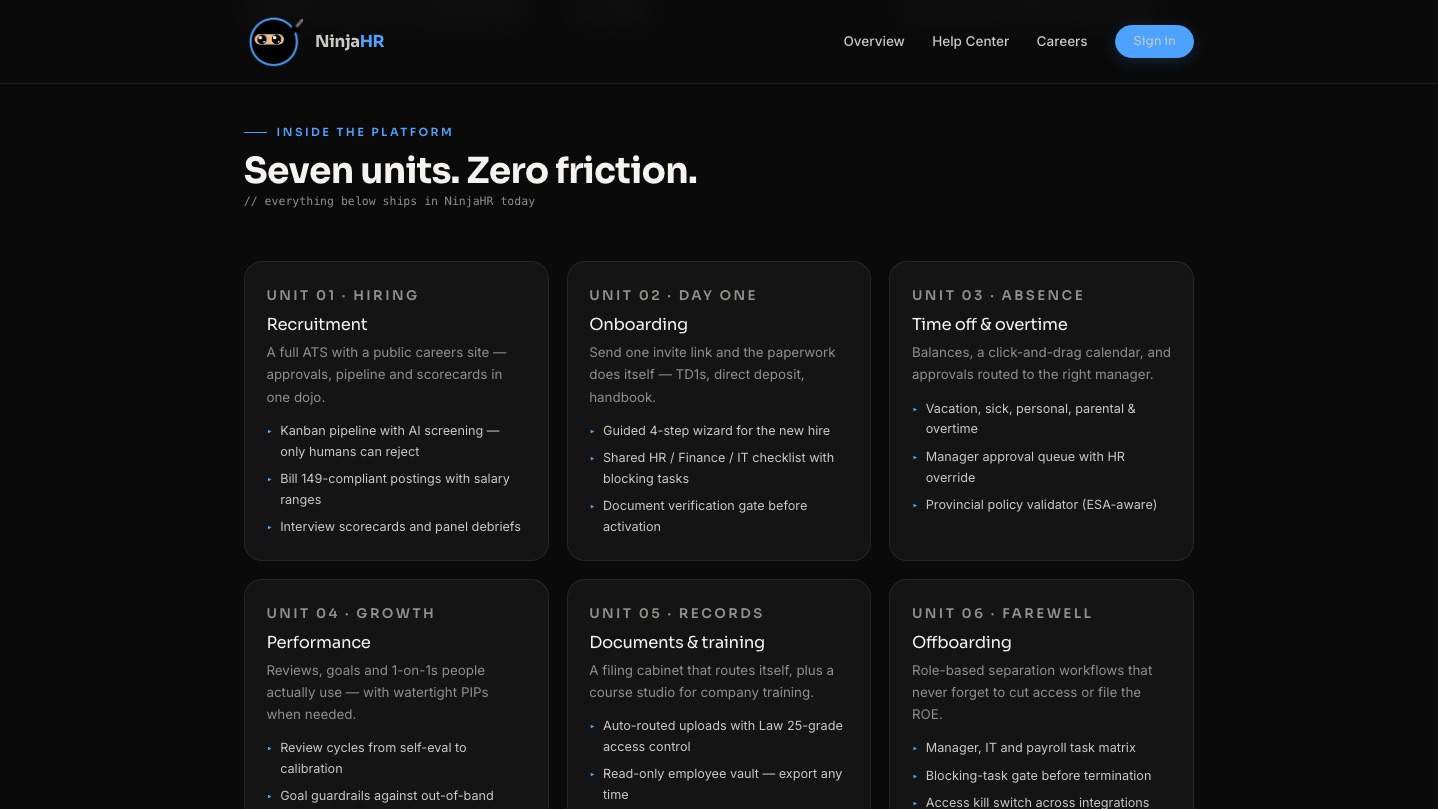Click 'Manager approval queue' bullet
1438x809 pixels.
click(x=1041, y=467)
